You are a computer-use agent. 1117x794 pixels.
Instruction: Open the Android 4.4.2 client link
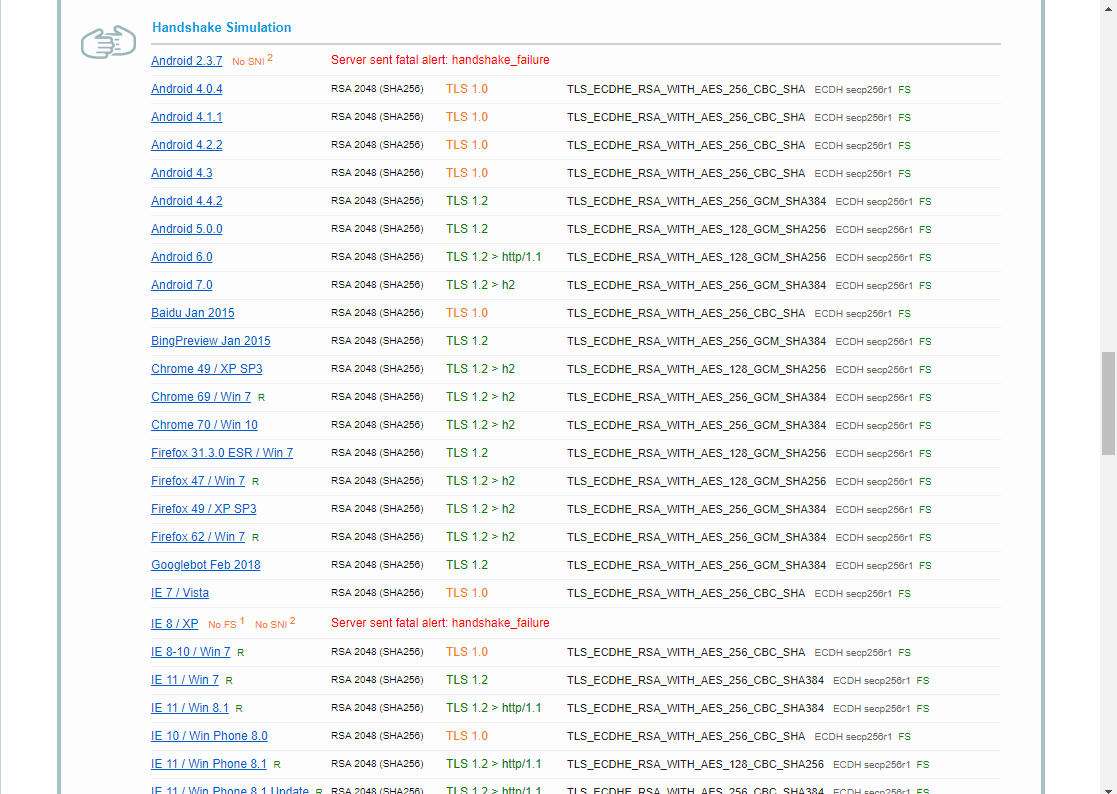[x=187, y=201]
